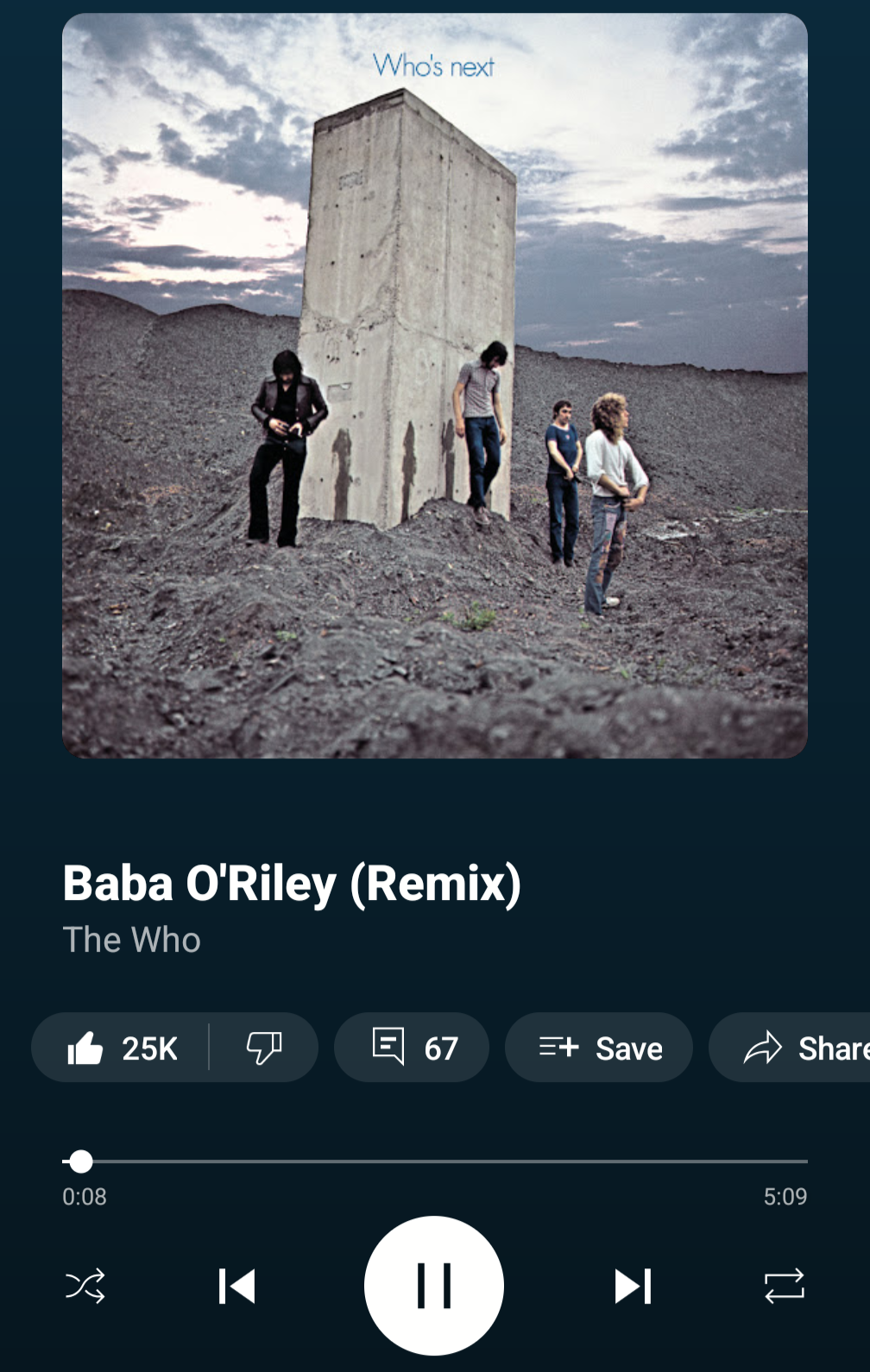Click the Share arrow icon
Viewport: 870px width, 1372px height.
tap(763, 1048)
